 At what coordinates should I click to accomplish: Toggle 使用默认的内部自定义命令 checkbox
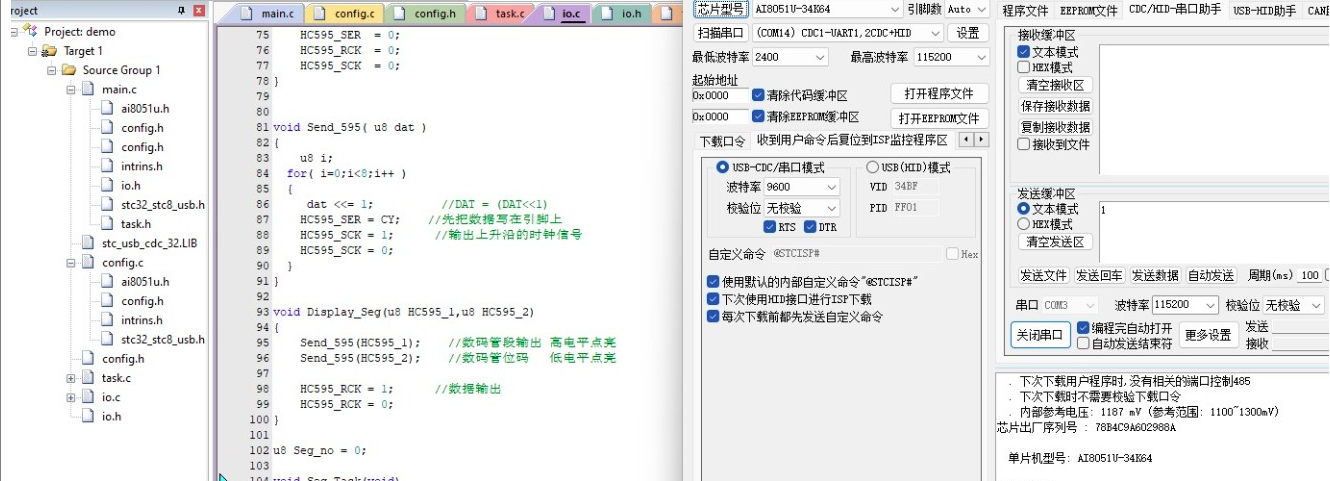[713, 281]
